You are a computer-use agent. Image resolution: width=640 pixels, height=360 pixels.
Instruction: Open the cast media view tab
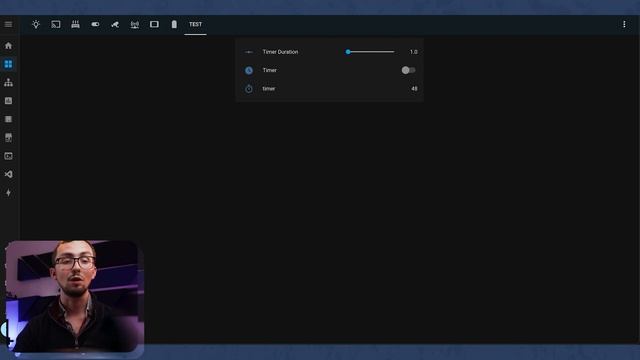pyautogui.click(x=56, y=24)
